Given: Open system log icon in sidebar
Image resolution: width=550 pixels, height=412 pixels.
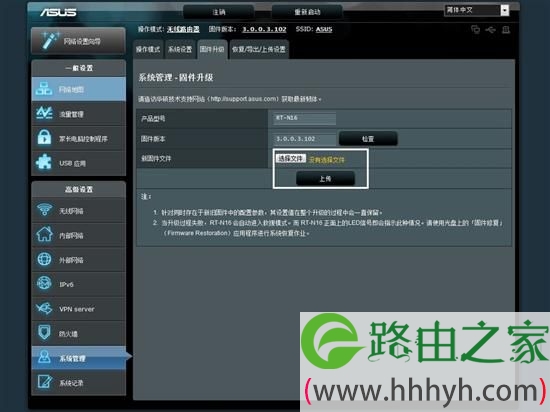Looking at the screenshot, I should pyautogui.click(x=45, y=382).
